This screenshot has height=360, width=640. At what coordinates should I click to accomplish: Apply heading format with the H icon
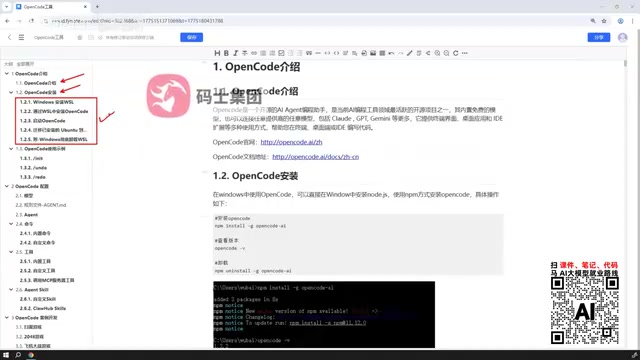click(217, 53)
